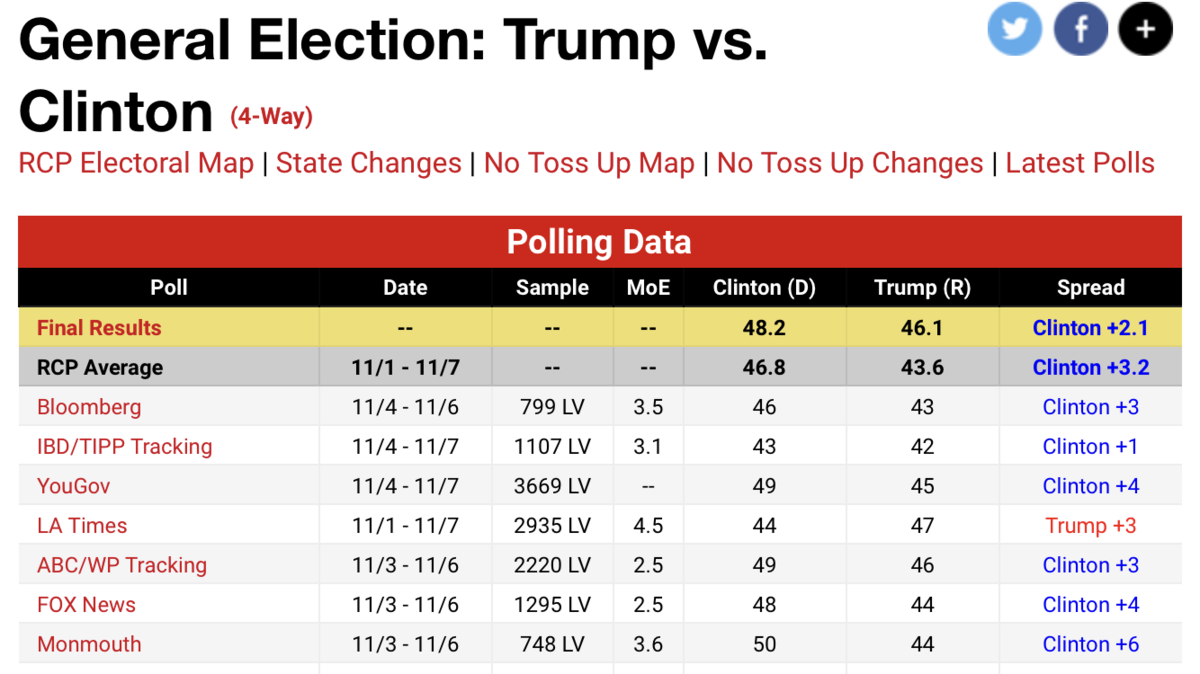Open the ABC/WP Tracking poll

pos(122,565)
